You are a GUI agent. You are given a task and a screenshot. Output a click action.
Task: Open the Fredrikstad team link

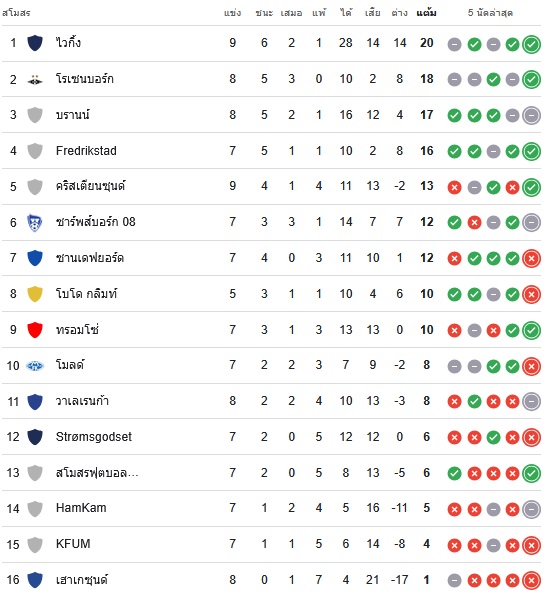(86, 151)
